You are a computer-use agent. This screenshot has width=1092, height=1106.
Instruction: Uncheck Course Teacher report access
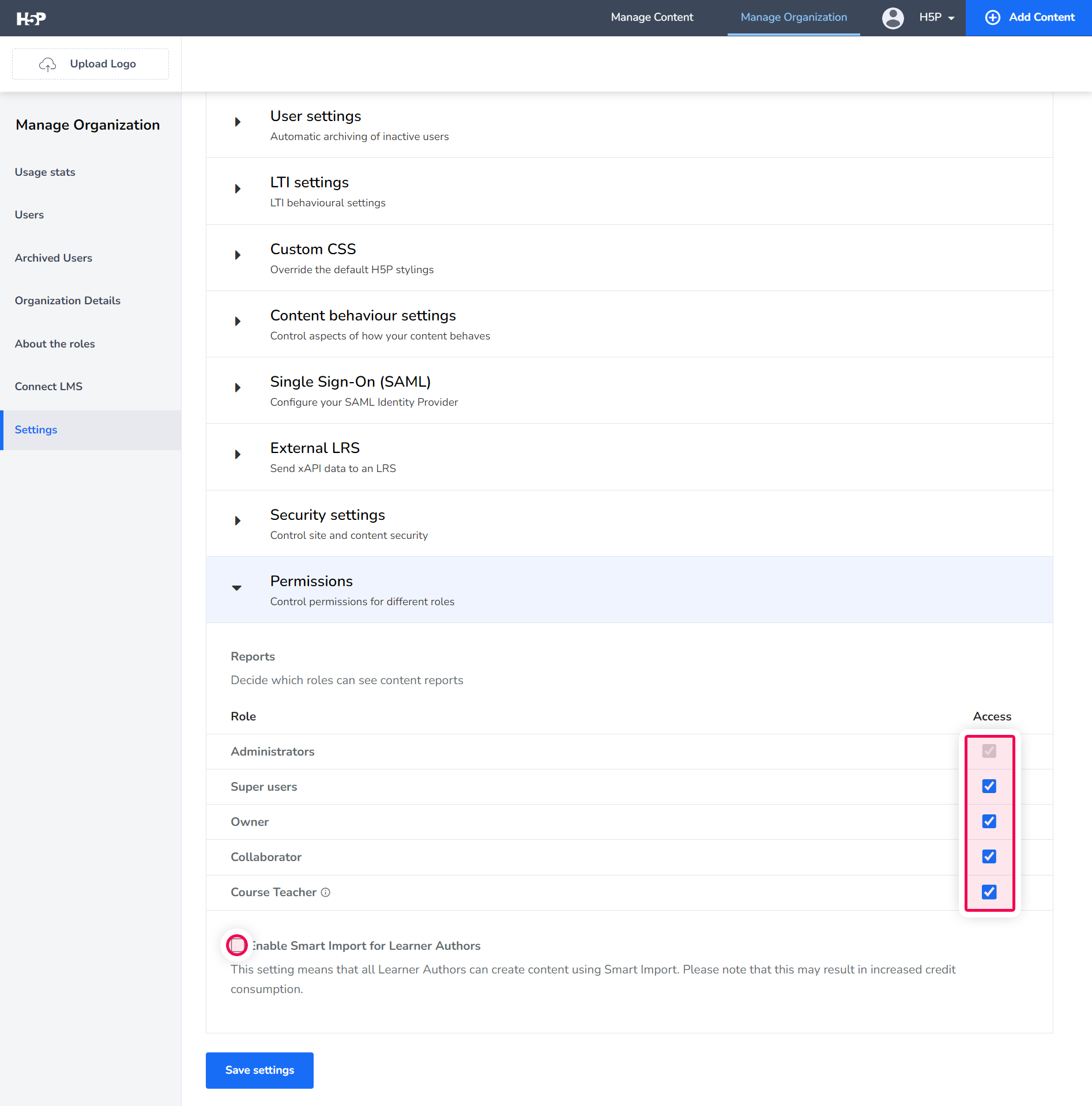[989, 892]
